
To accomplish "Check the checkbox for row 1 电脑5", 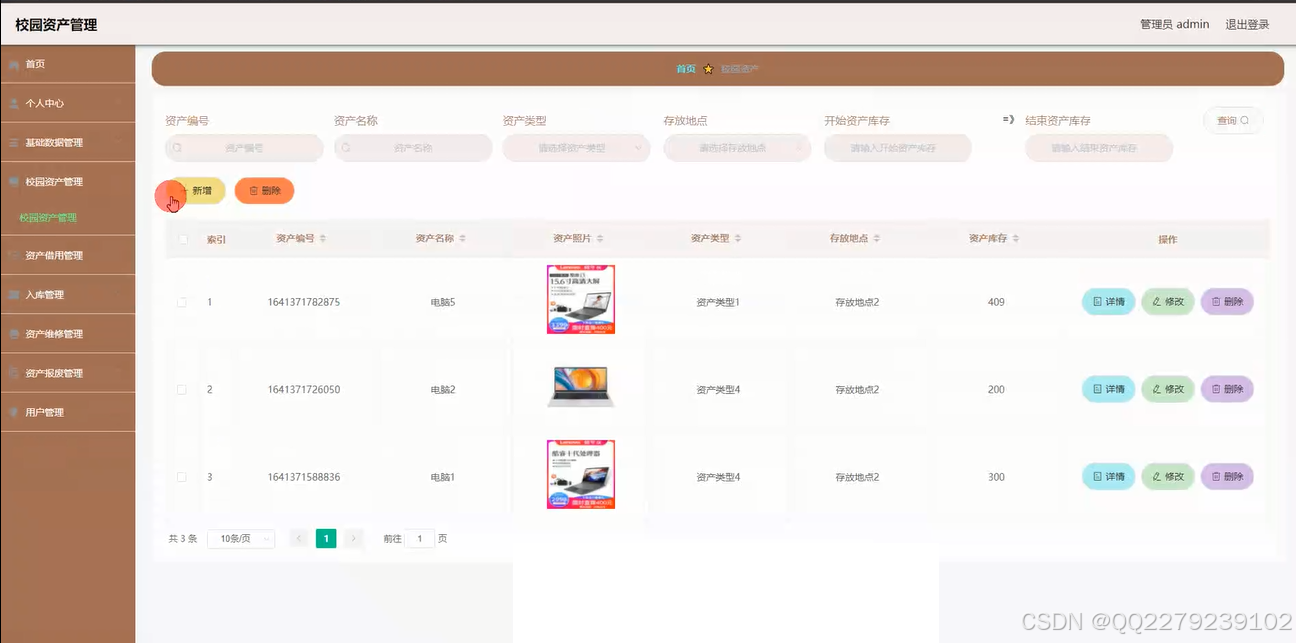I will pos(181,301).
